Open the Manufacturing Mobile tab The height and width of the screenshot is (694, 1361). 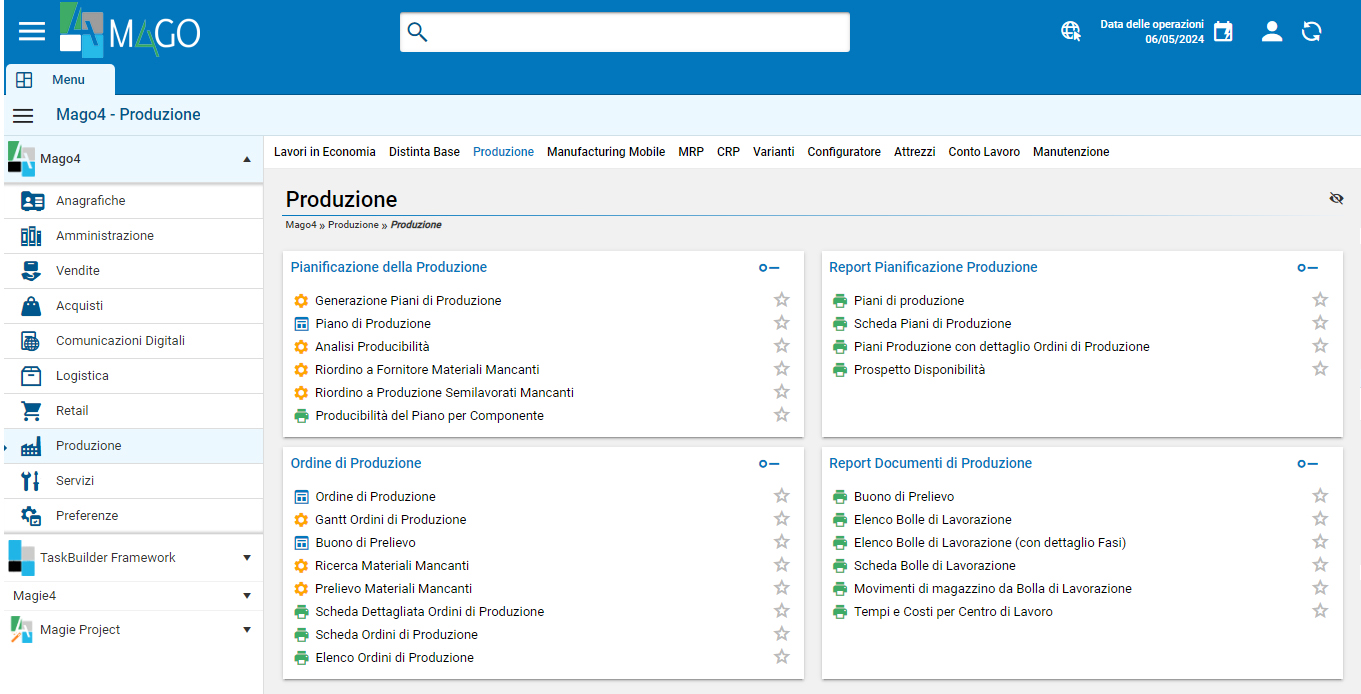coord(606,152)
